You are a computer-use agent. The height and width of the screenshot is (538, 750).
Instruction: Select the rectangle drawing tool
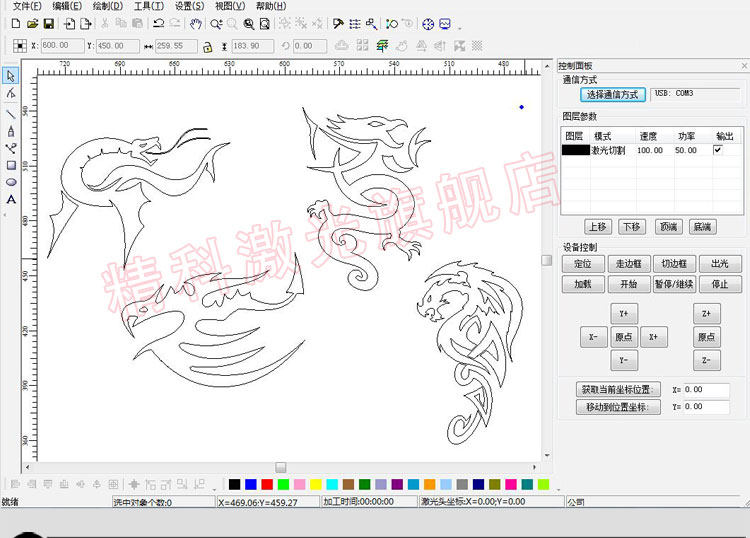(x=11, y=165)
